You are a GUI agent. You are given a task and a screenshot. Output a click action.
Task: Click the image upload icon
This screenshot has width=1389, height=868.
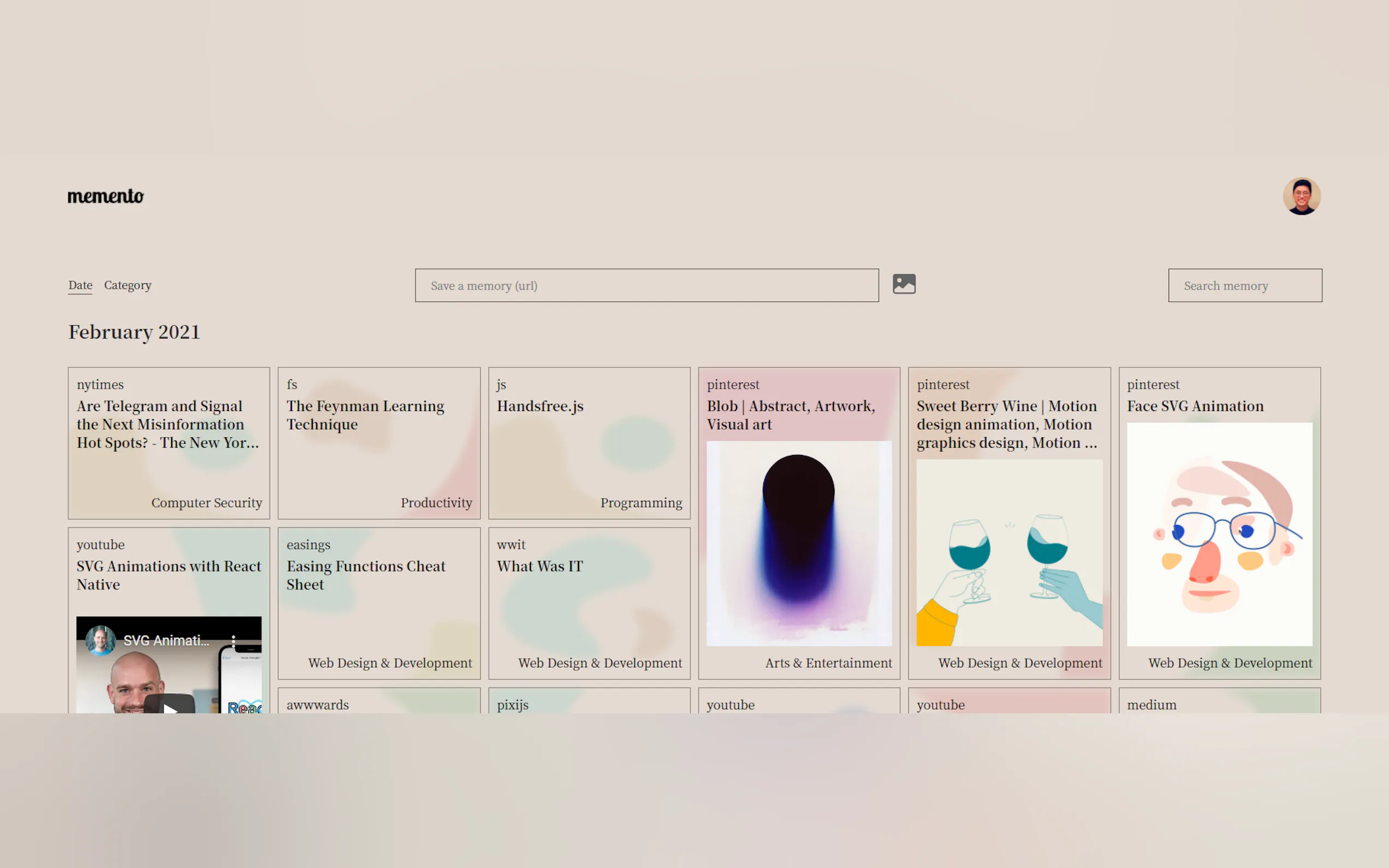pos(904,284)
